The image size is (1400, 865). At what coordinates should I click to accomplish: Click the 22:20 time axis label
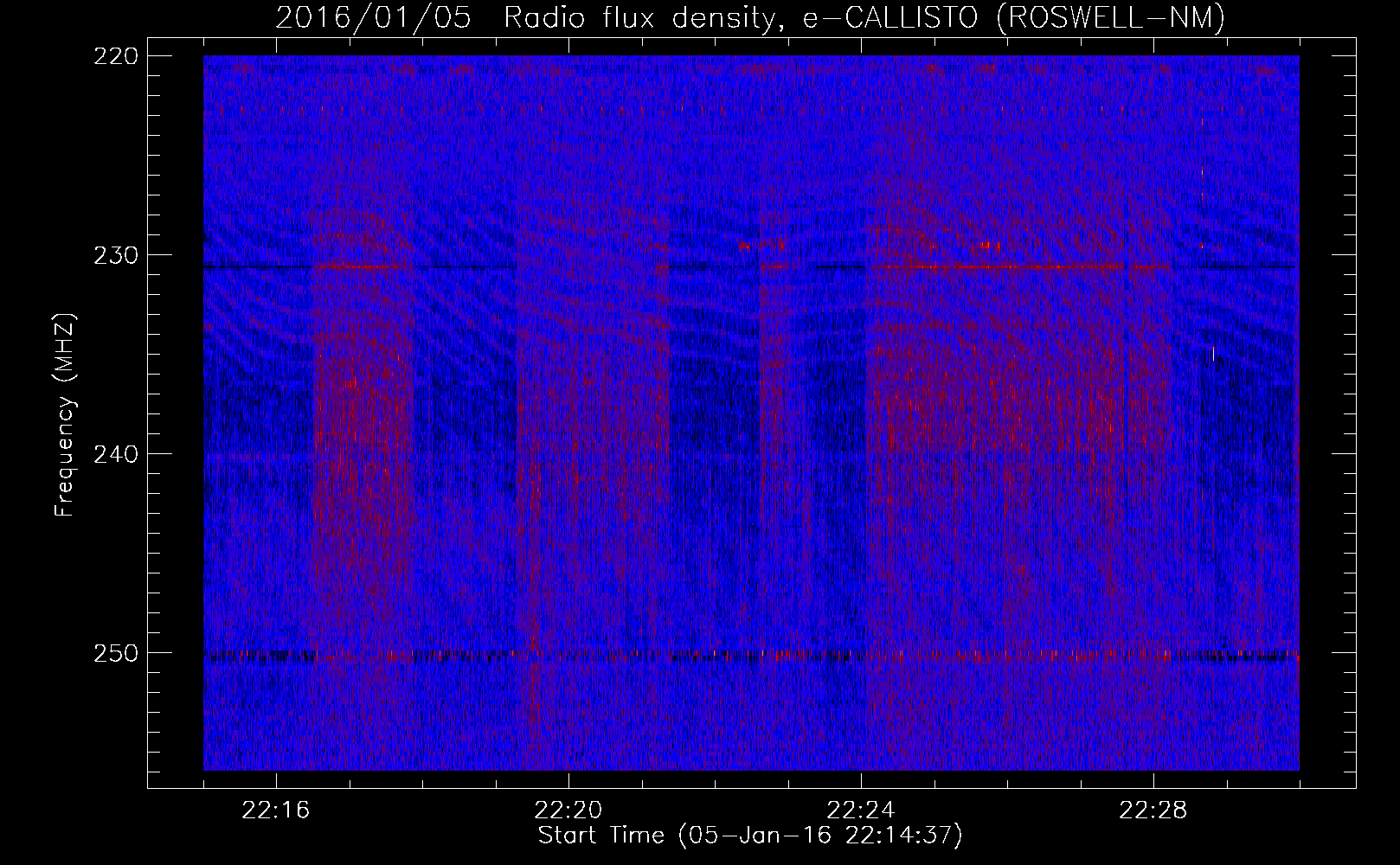(568, 811)
